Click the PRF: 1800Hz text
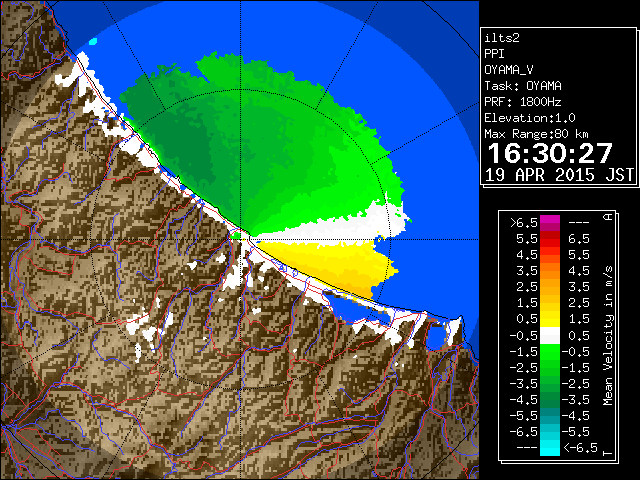640x480 pixels. tap(523, 102)
